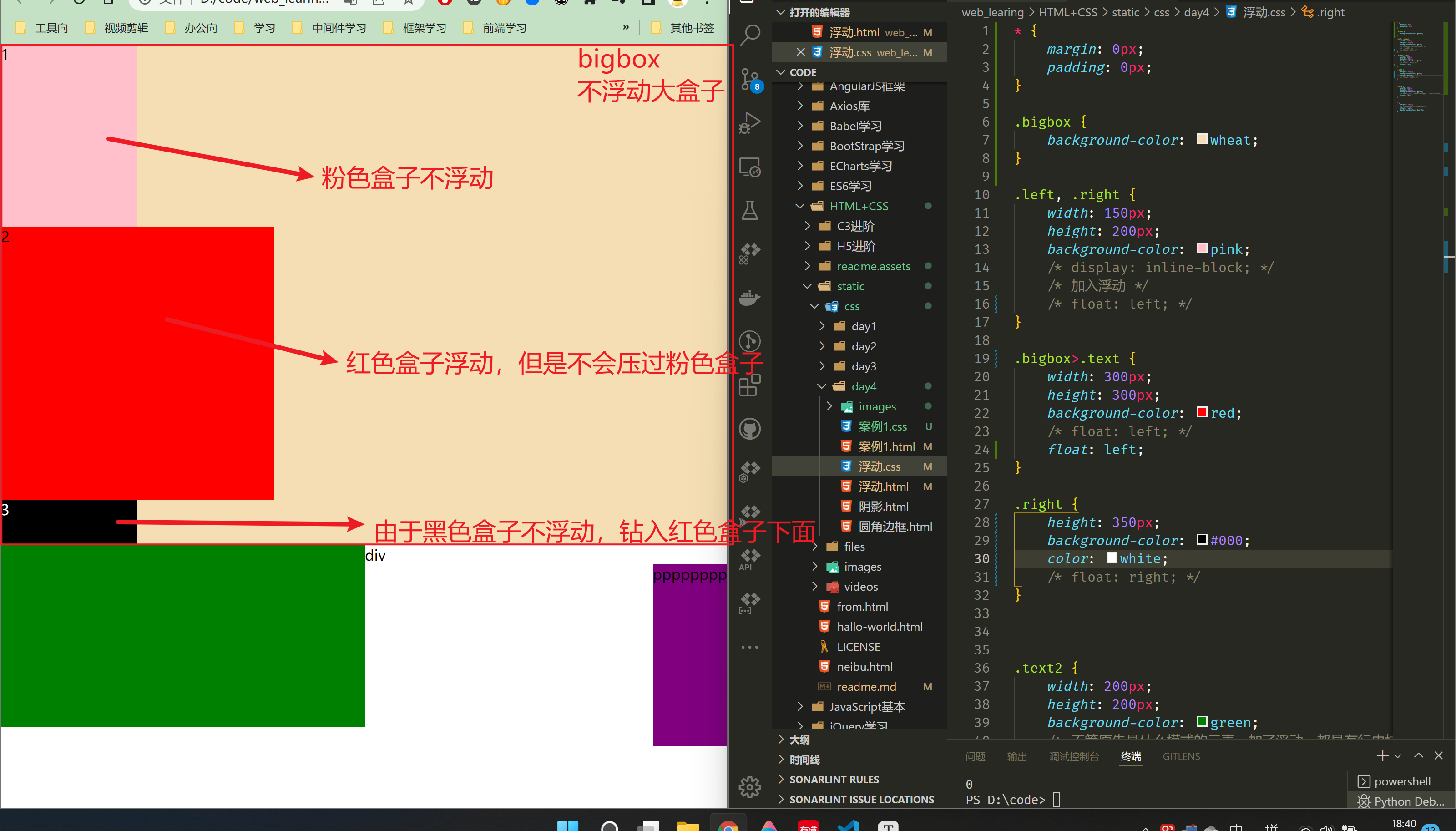
Task: Open Remote Explorer icon
Action: [750, 167]
